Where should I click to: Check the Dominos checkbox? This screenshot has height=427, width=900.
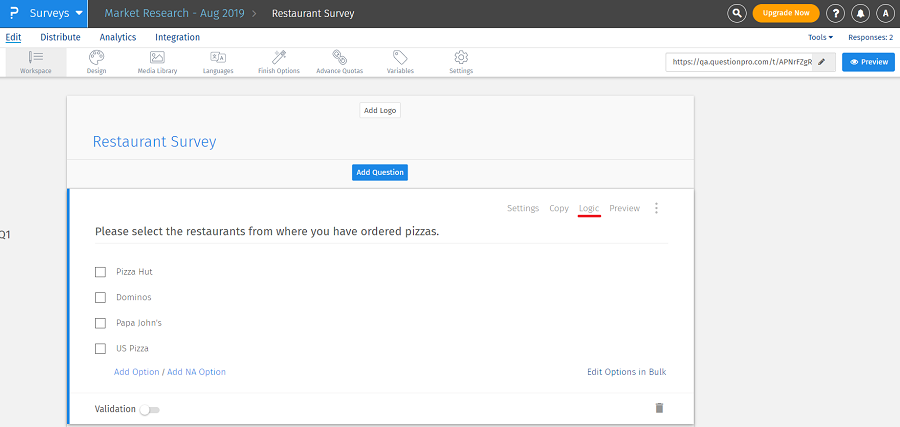[x=100, y=297]
